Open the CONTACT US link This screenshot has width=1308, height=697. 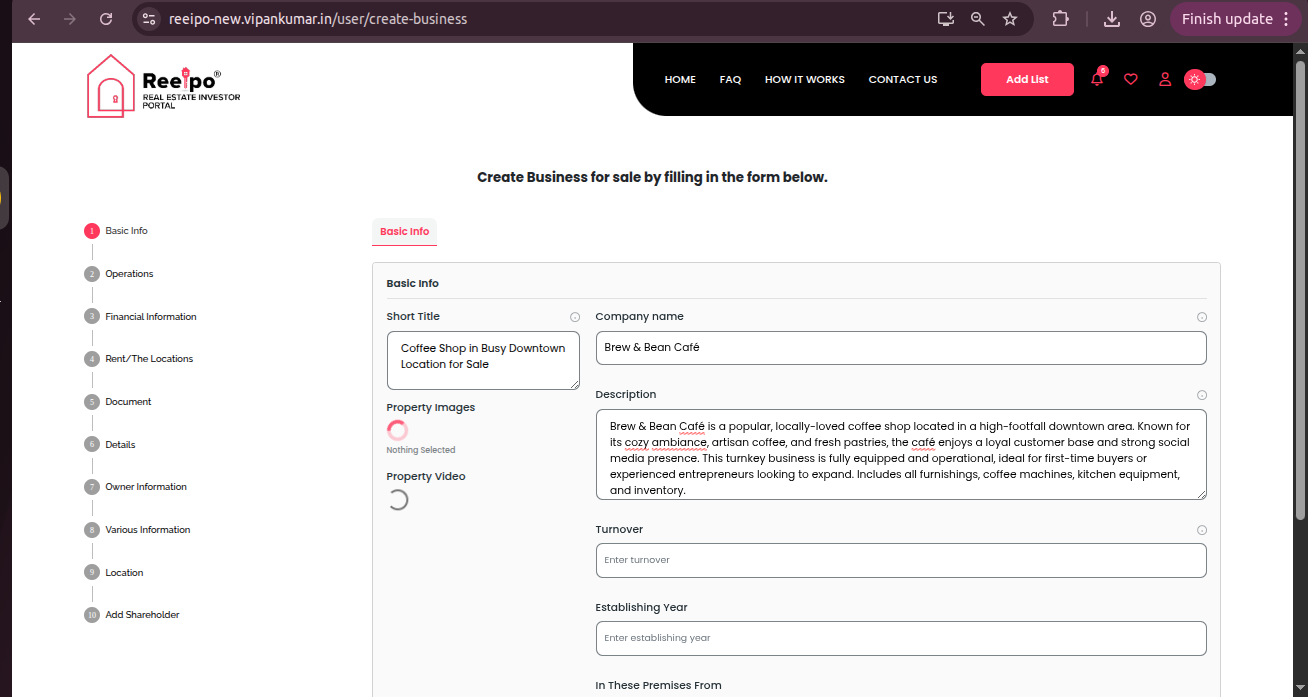tap(902, 80)
